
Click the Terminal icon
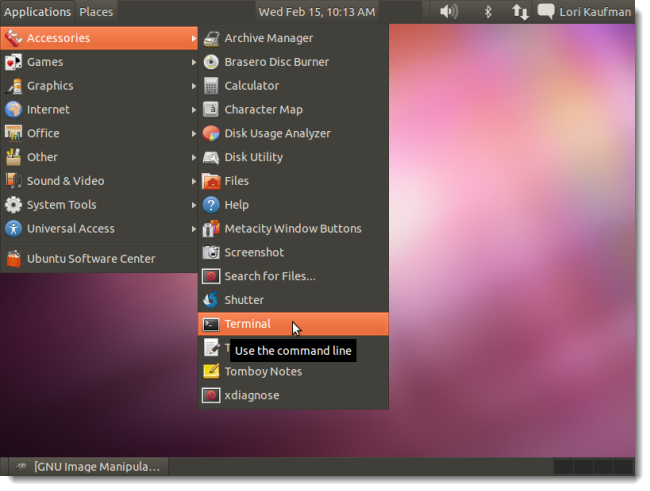tap(211, 324)
